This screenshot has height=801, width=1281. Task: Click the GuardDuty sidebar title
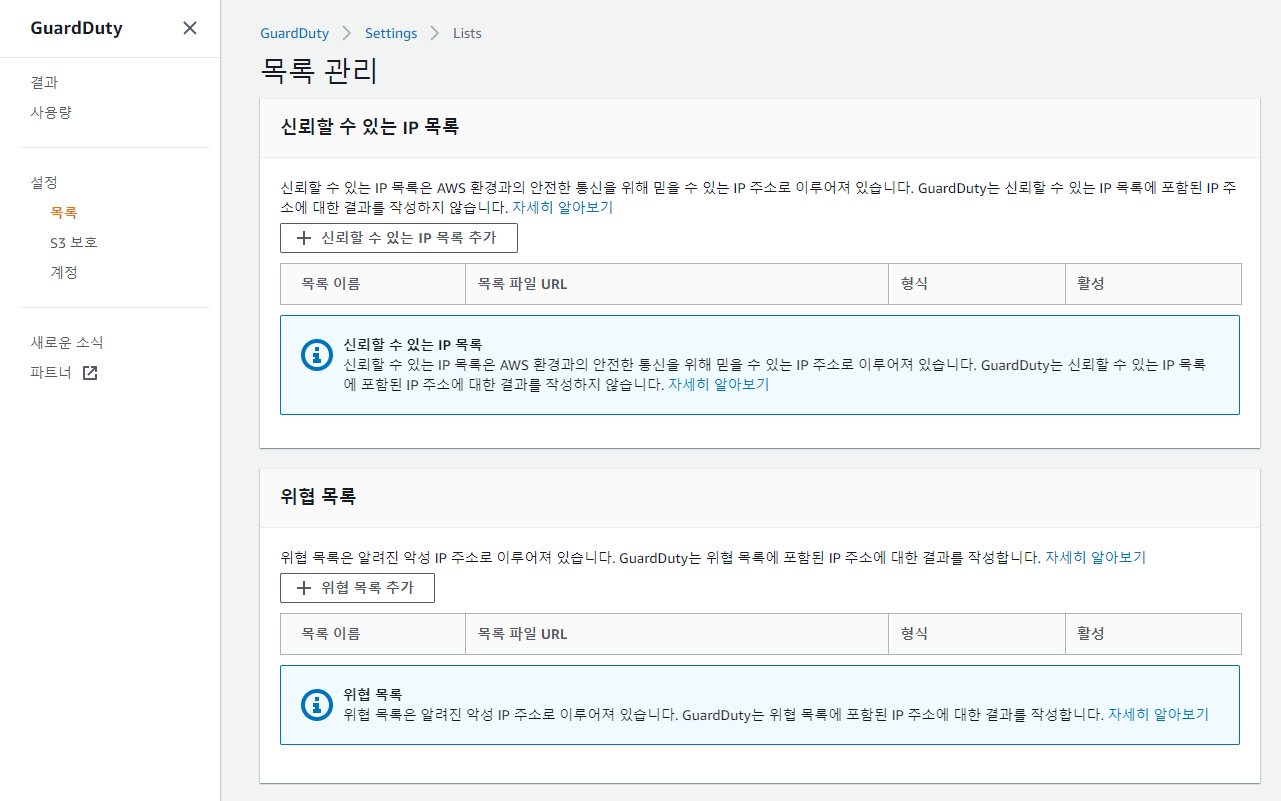point(76,28)
